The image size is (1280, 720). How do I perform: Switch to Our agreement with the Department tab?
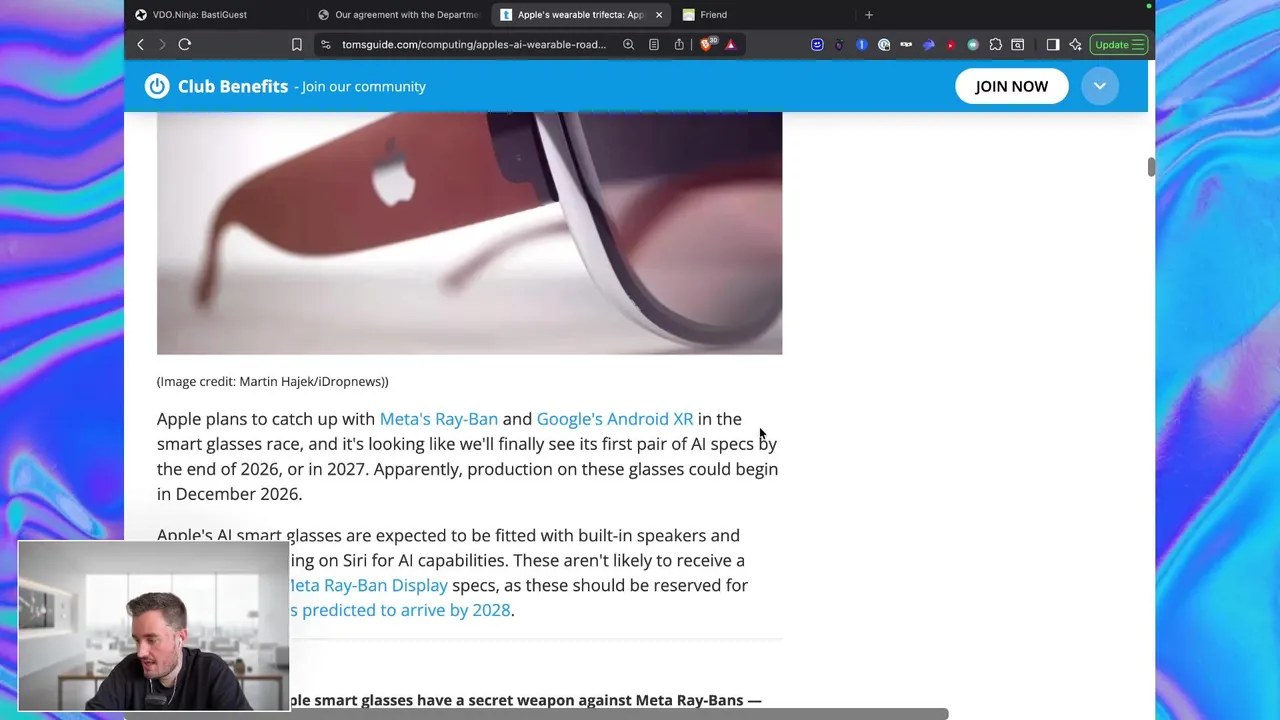(x=400, y=15)
